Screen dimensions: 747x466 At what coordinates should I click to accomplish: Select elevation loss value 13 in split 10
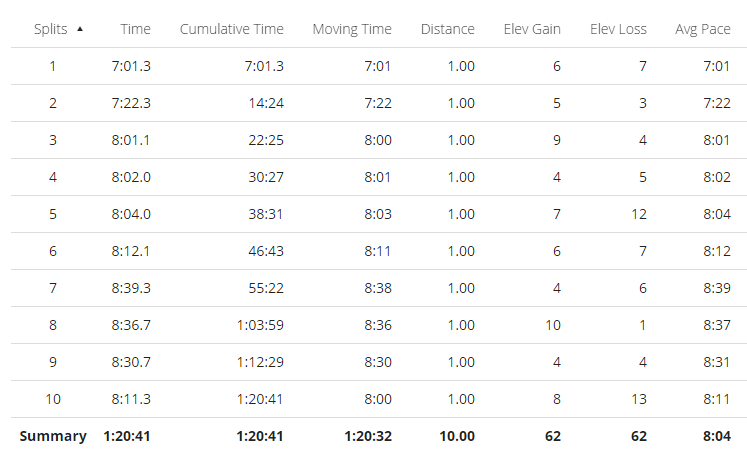[x=639, y=400]
